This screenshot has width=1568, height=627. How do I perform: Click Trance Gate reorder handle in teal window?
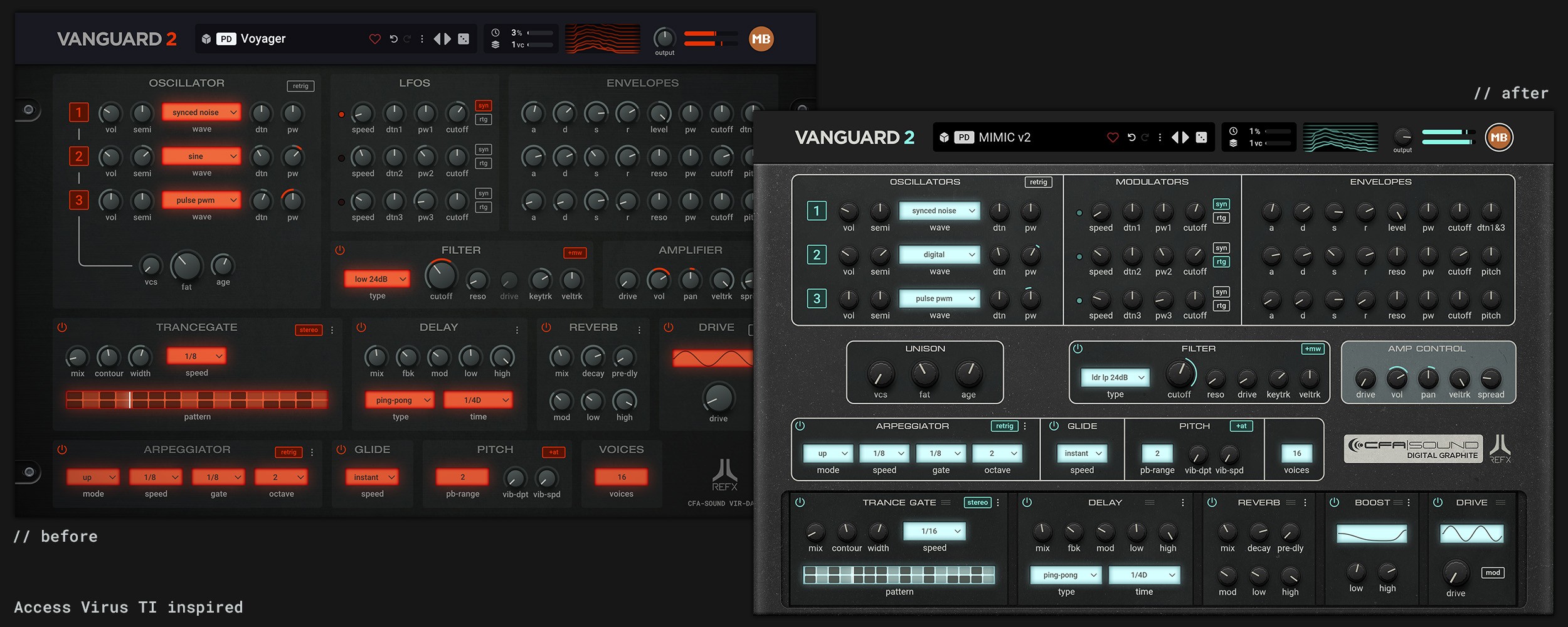946,503
